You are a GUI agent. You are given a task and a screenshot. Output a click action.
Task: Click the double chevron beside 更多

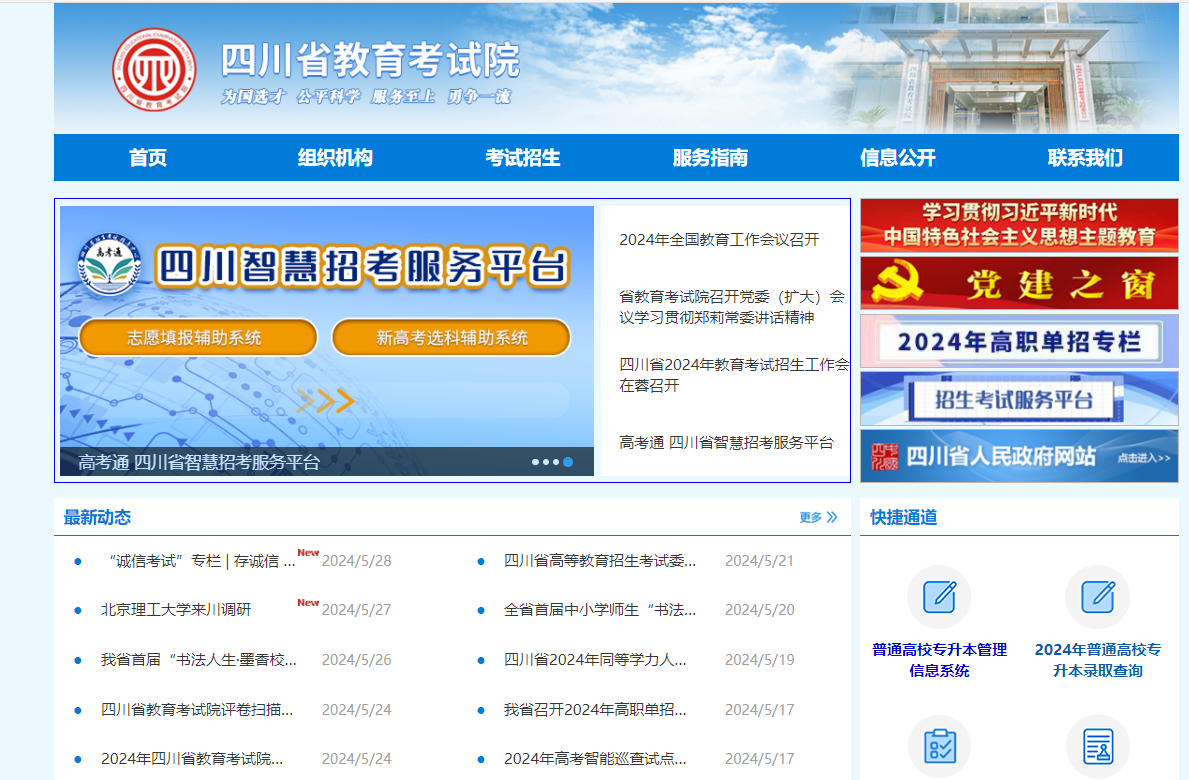pyautogui.click(x=832, y=517)
